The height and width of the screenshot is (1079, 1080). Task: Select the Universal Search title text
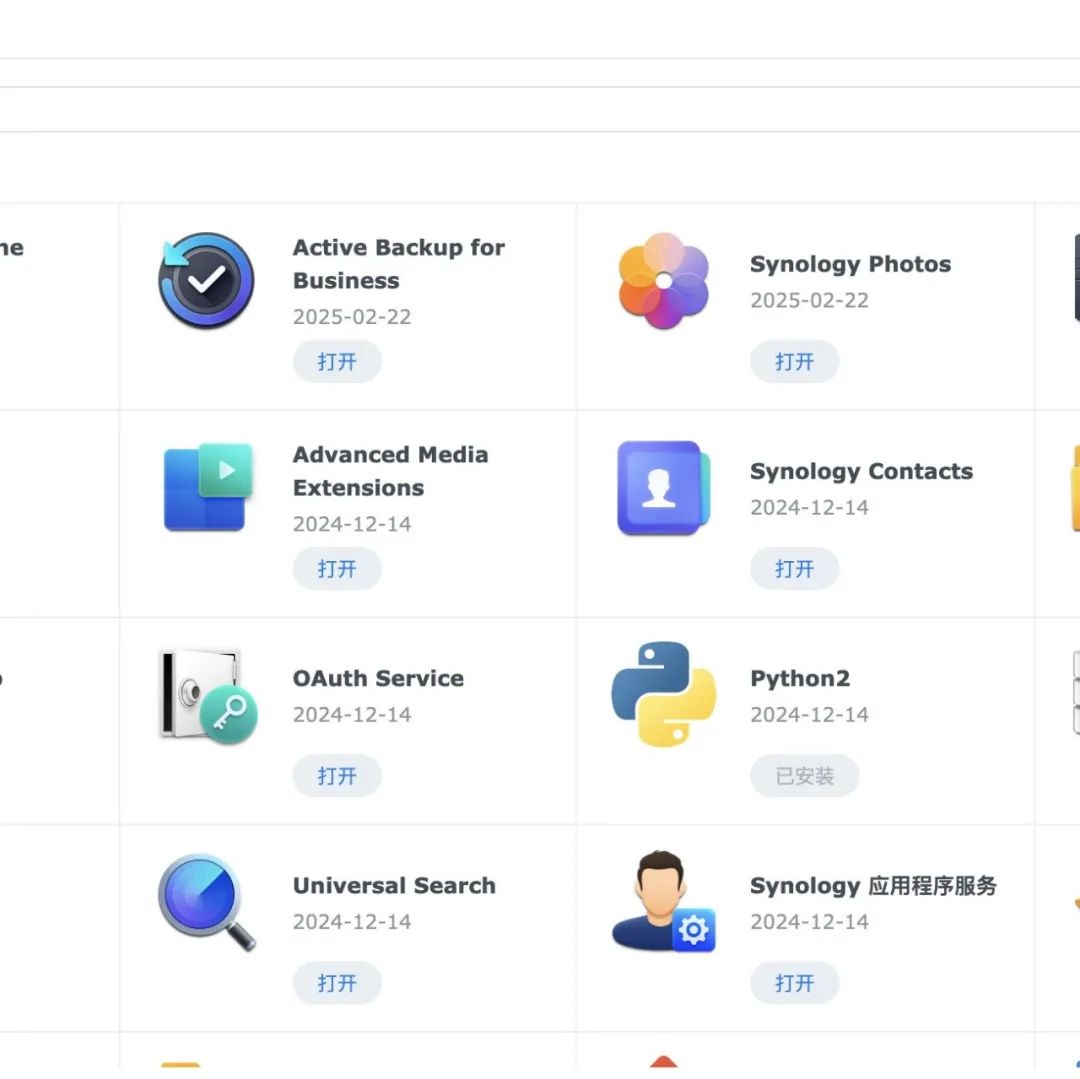coord(394,886)
